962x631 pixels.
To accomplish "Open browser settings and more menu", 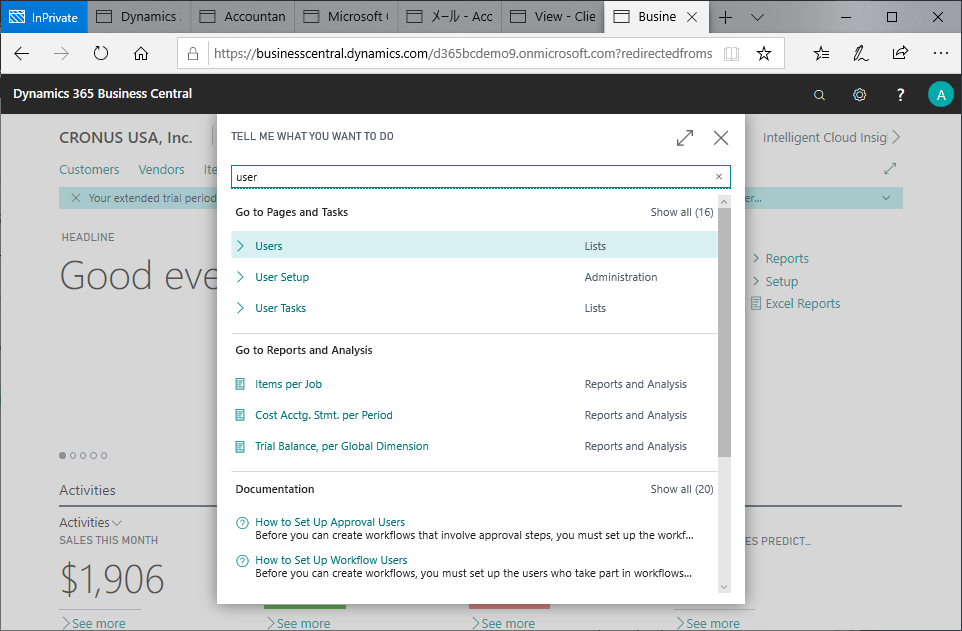I will tap(941, 53).
